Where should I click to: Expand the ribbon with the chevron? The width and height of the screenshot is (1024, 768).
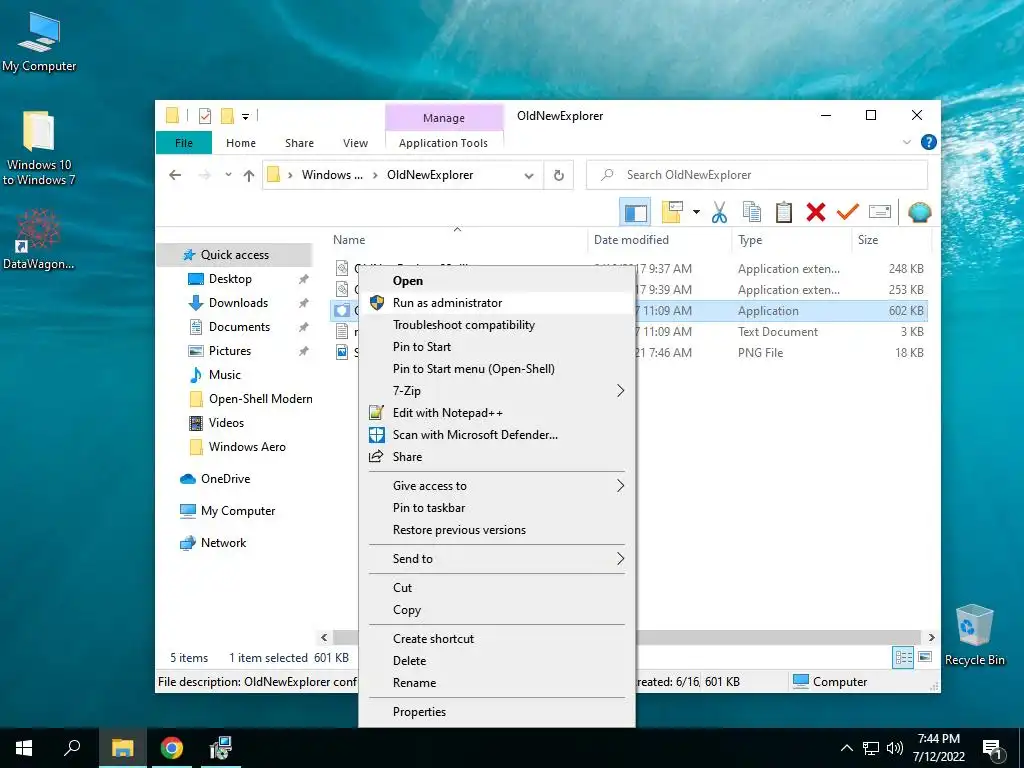[x=906, y=142]
